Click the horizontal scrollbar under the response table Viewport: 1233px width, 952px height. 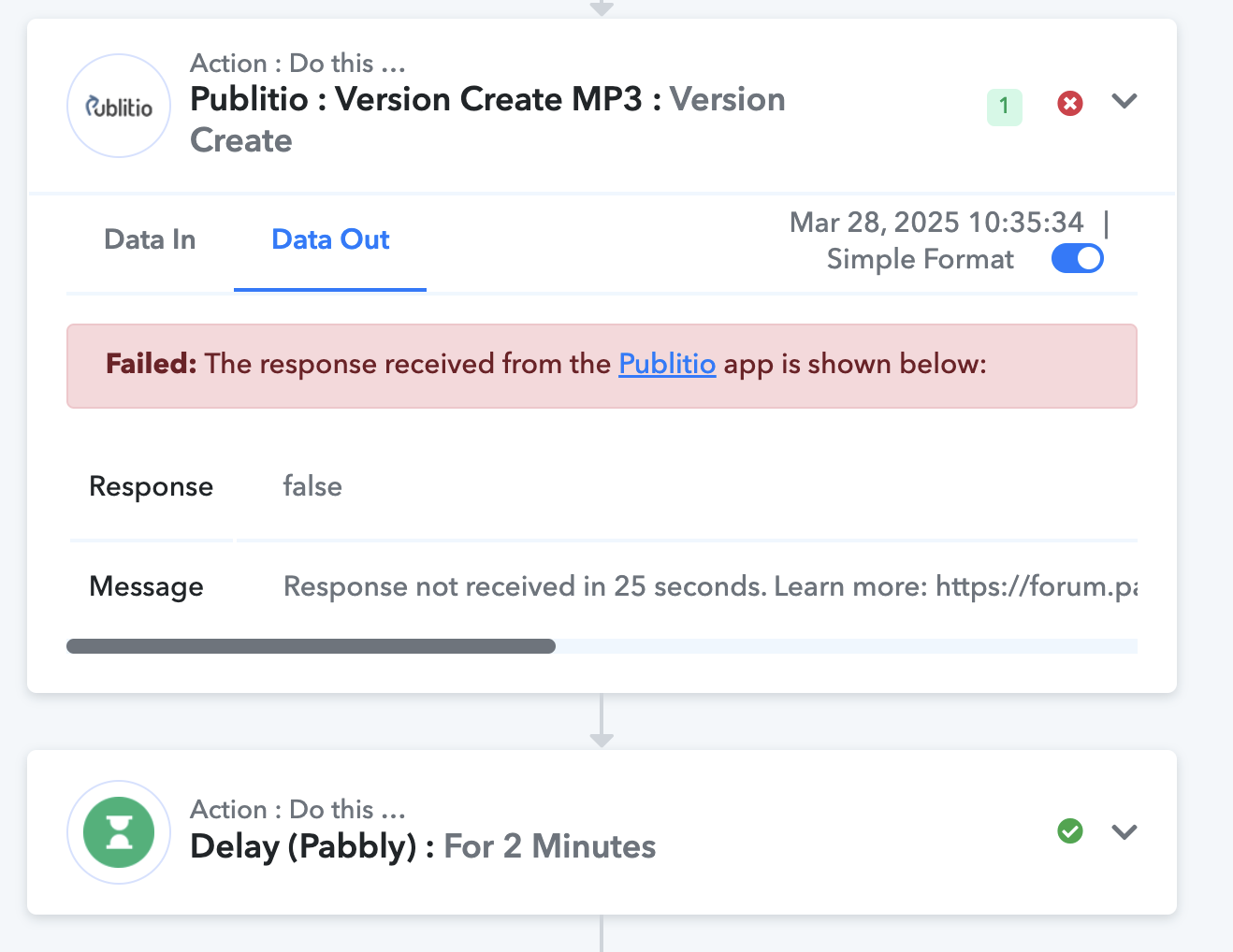311,646
